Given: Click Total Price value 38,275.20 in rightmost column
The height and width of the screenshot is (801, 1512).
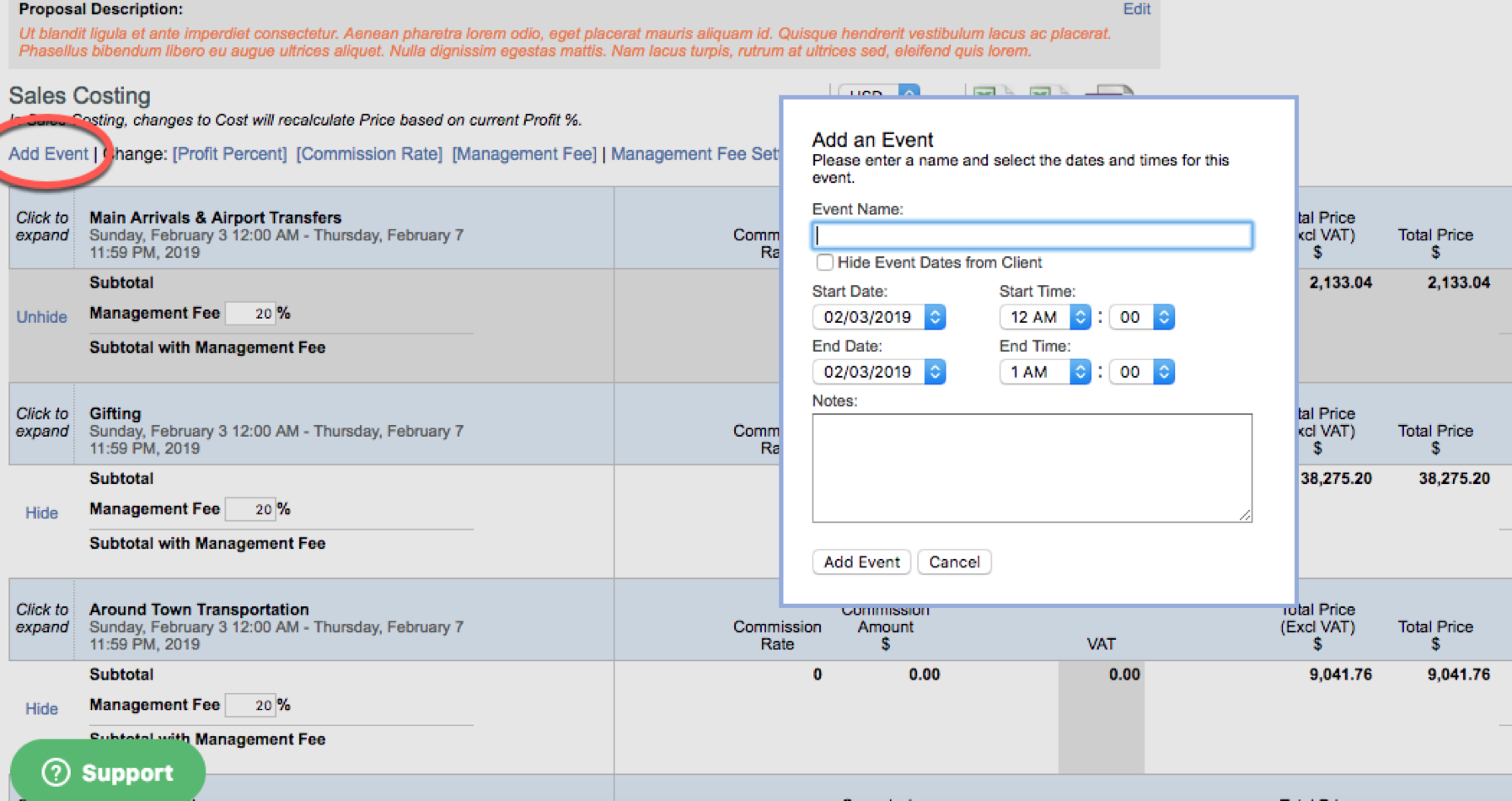Looking at the screenshot, I should tap(1454, 478).
